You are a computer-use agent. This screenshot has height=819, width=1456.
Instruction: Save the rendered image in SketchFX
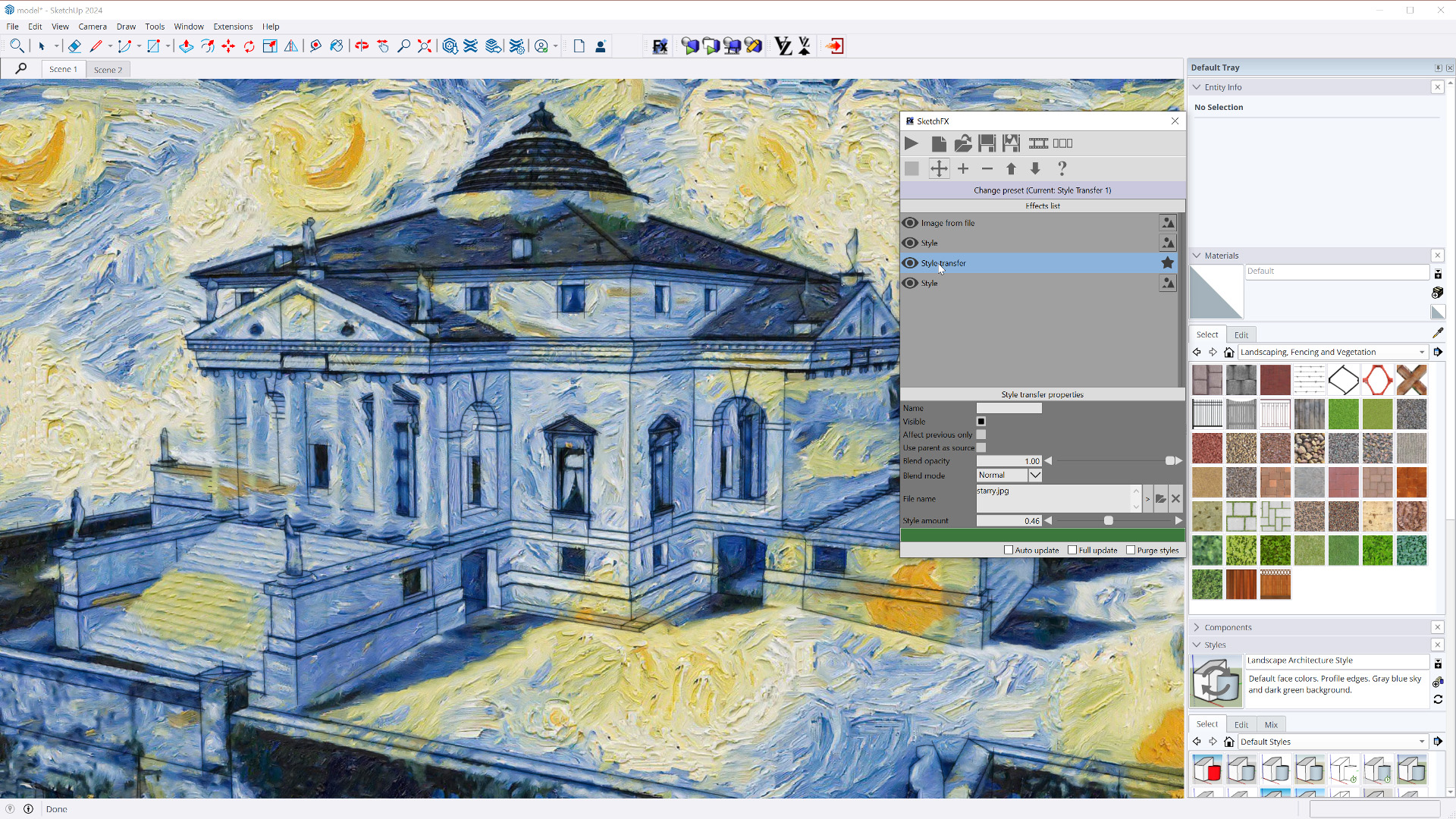(x=1011, y=143)
